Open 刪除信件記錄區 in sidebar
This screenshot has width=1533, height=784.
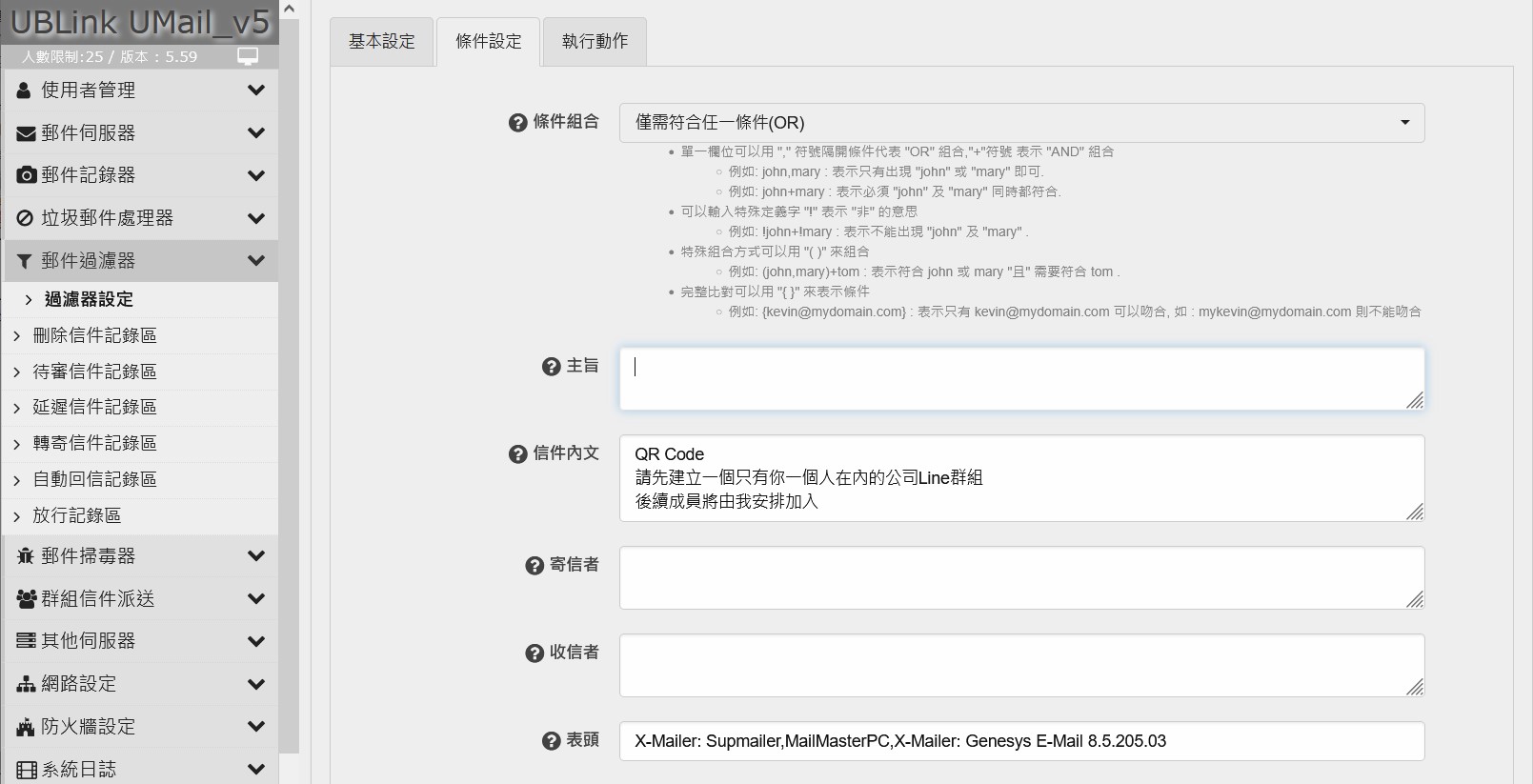point(94,335)
